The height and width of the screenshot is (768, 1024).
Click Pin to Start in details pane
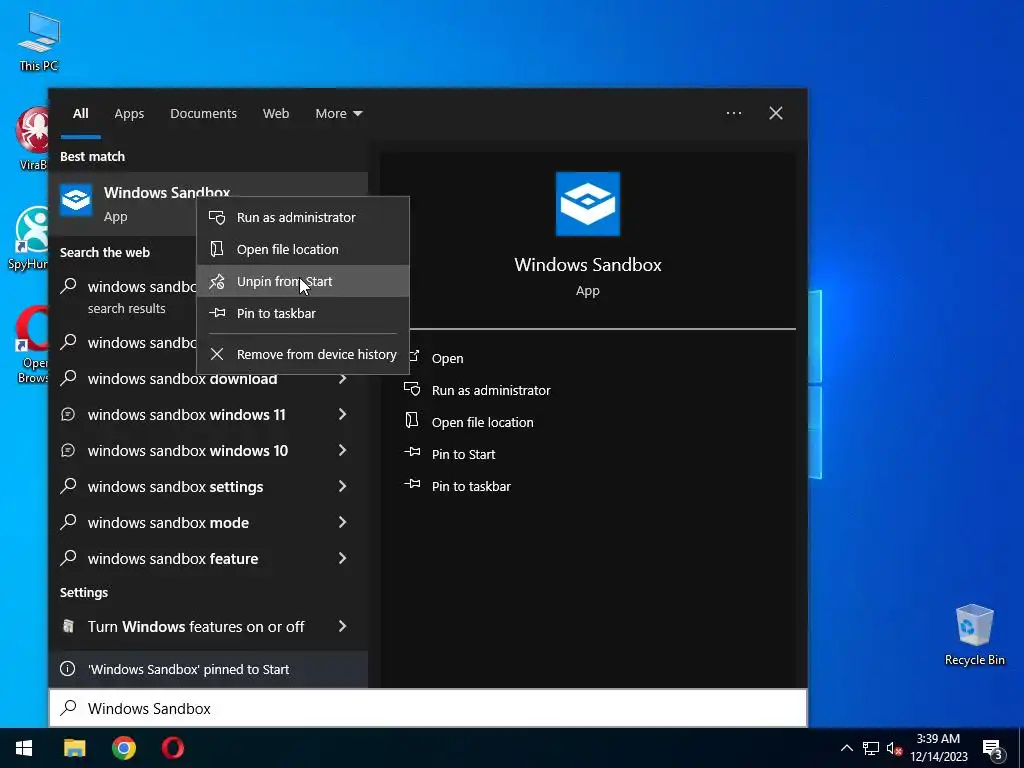pyautogui.click(x=463, y=455)
